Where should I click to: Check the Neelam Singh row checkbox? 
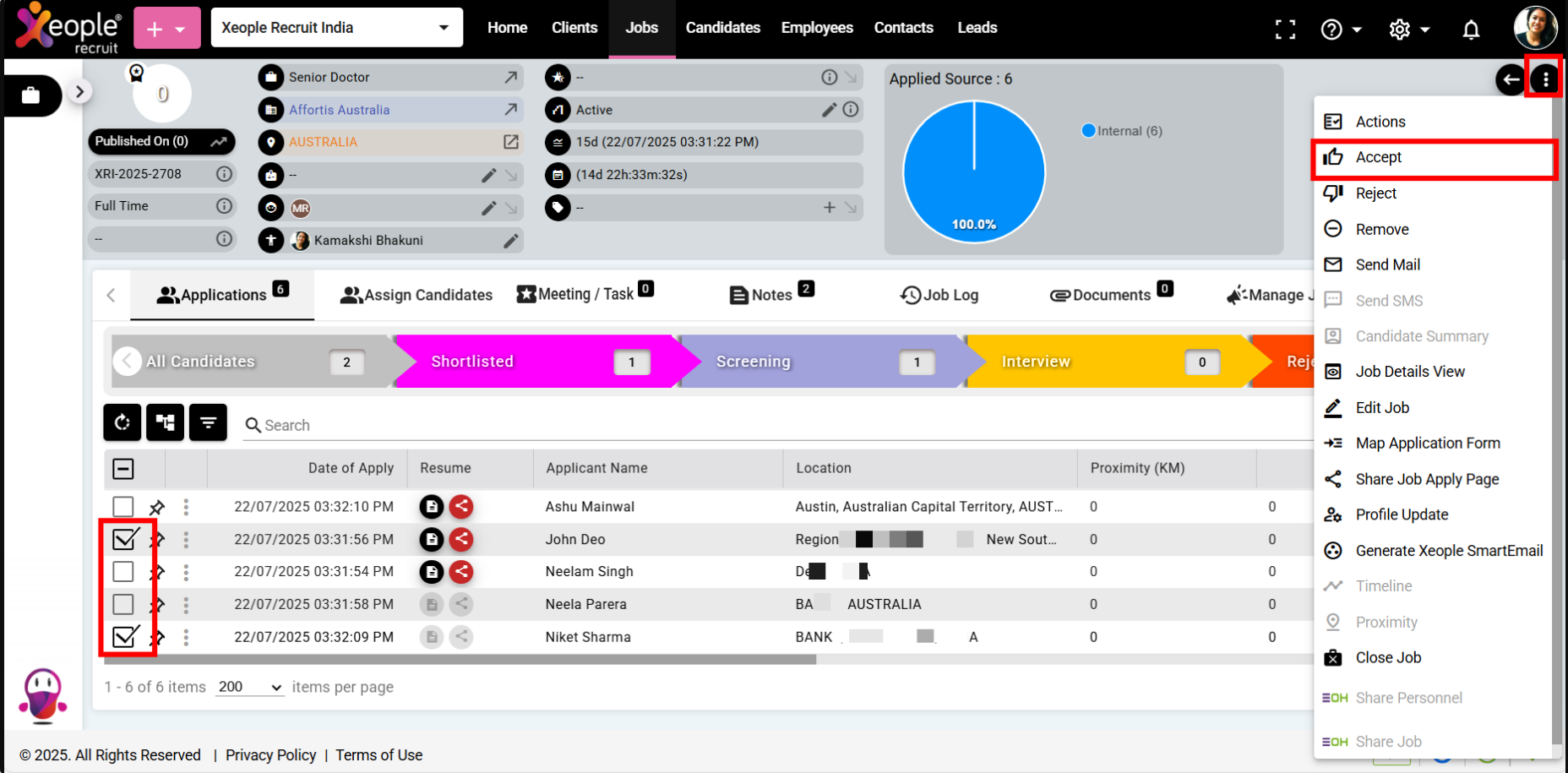(x=123, y=572)
